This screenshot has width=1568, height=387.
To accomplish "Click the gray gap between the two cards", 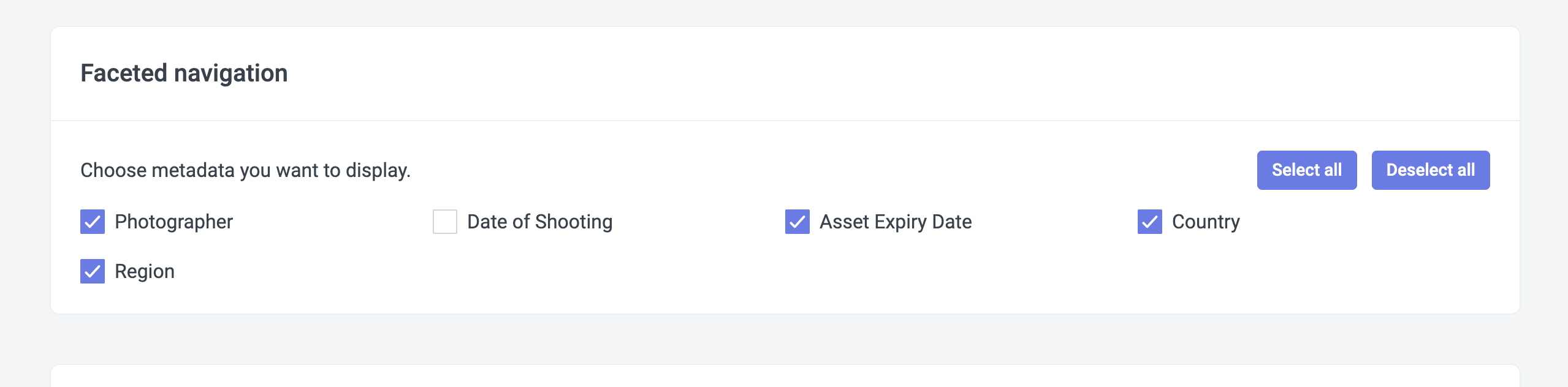I will pos(785,339).
